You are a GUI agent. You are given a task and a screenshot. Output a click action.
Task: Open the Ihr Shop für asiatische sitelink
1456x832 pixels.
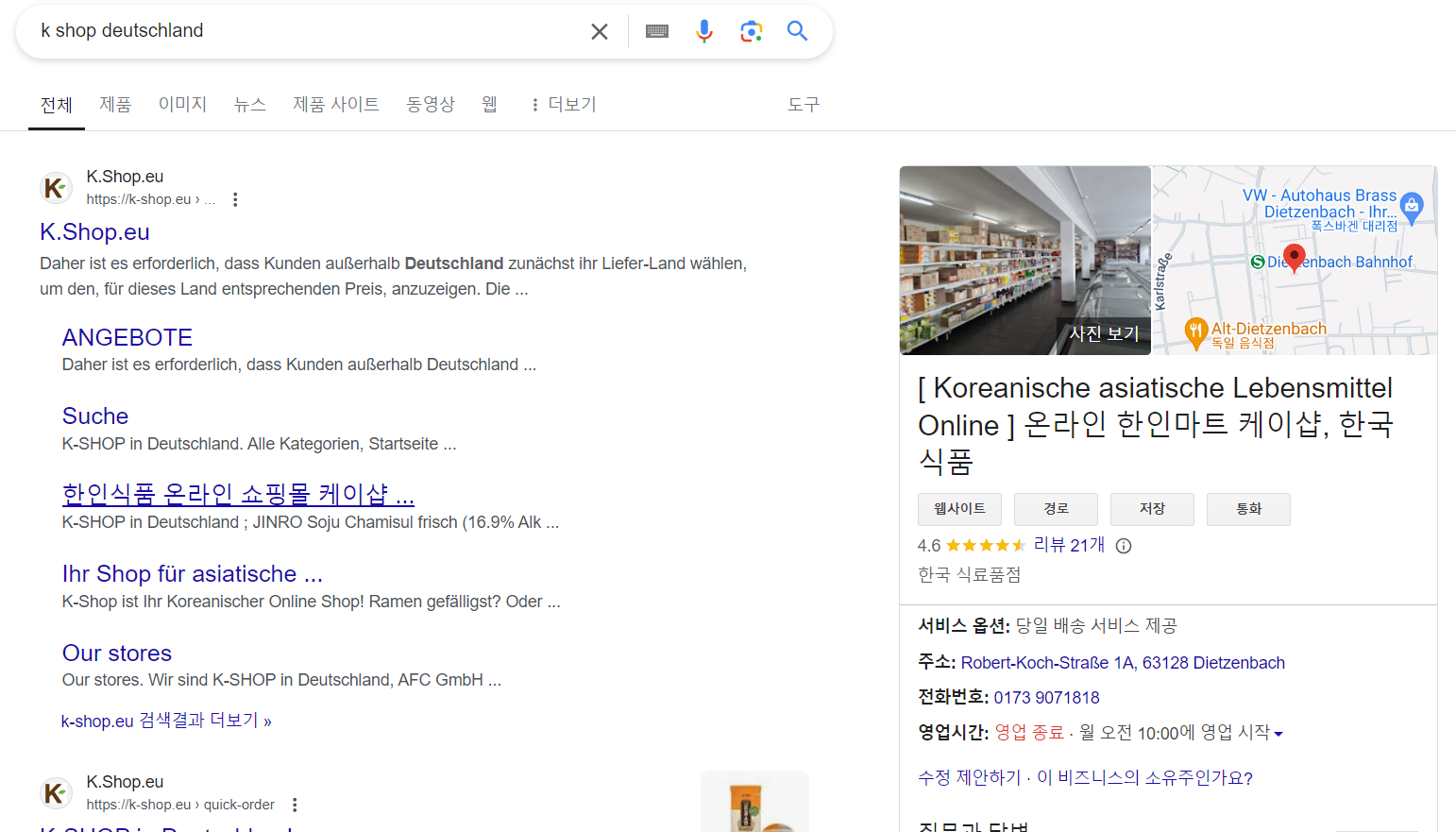pyautogui.click(x=193, y=574)
